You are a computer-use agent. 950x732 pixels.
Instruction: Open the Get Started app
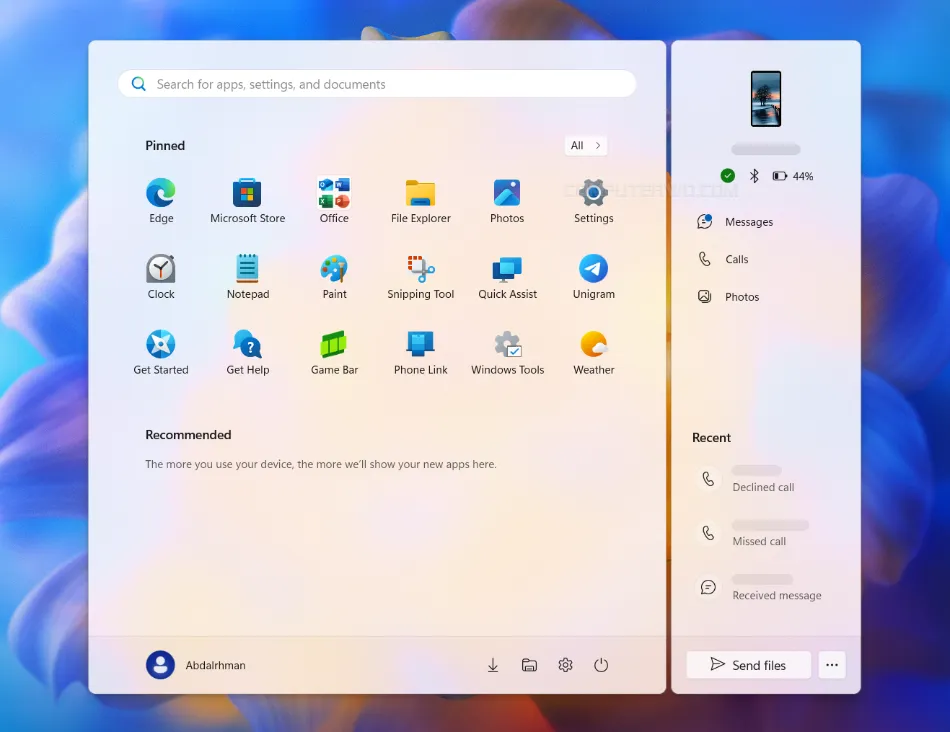[x=161, y=353]
